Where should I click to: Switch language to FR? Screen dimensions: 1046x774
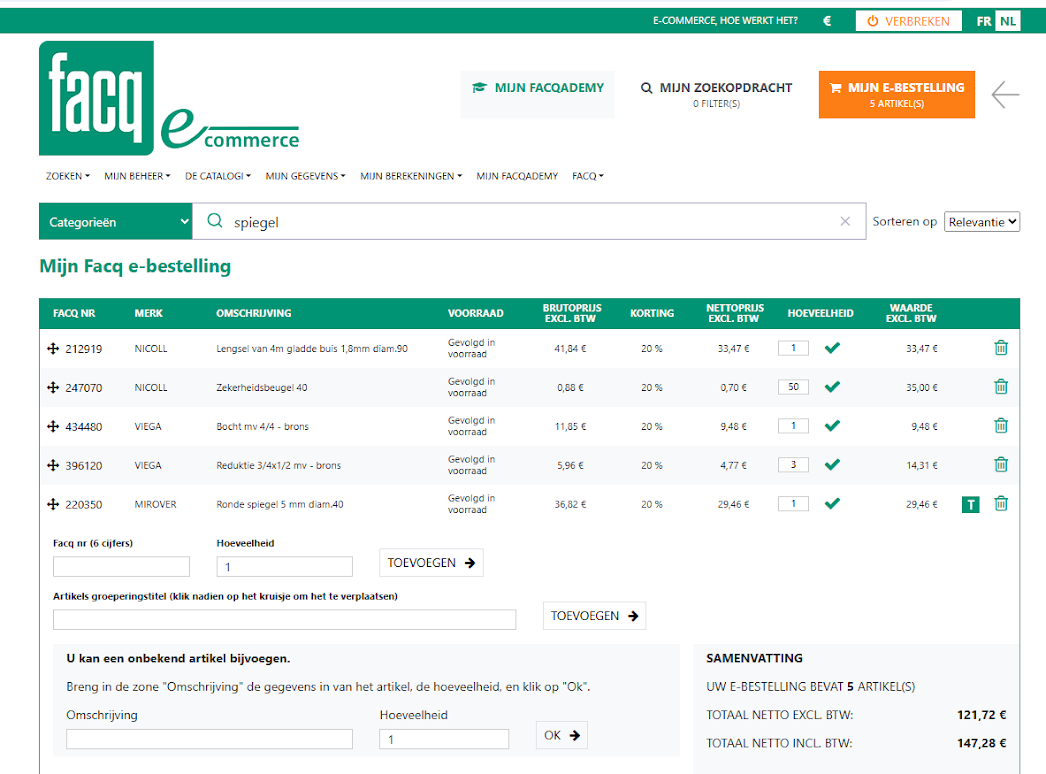pos(984,21)
